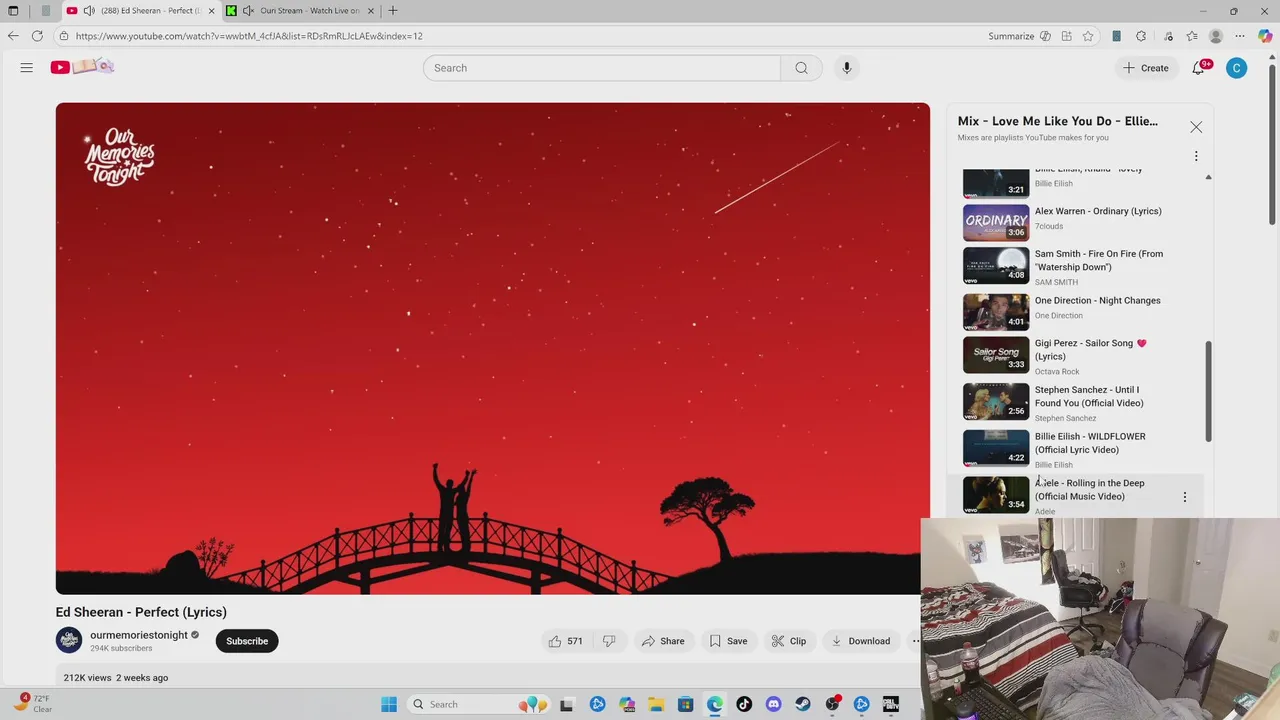Viewport: 1280px width, 720px height.
Task: Click the browser address bar URL
Action: pos(249,36)
